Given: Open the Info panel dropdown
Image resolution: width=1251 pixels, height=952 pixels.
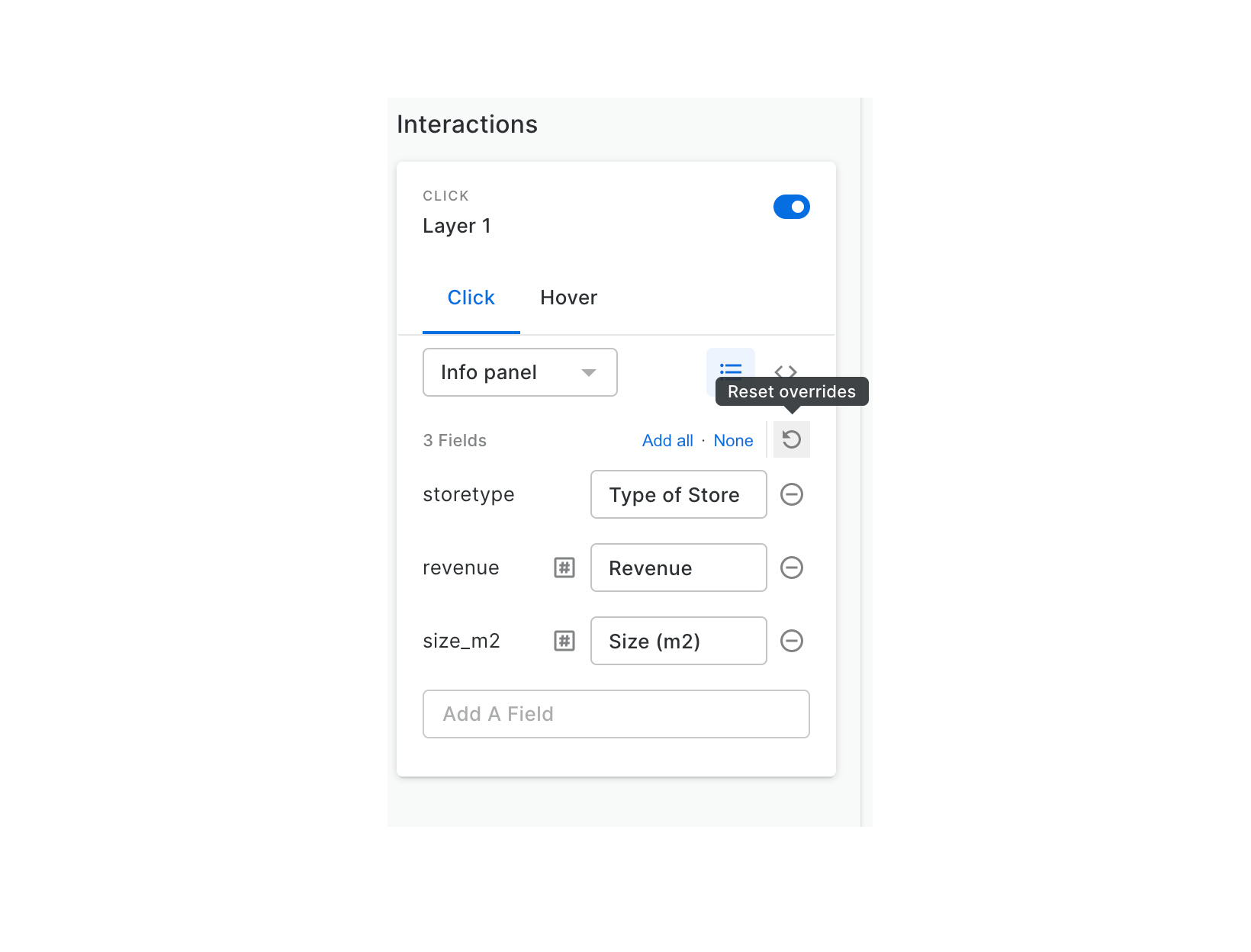Looking at the screenshot, I should tap(503, 372).
